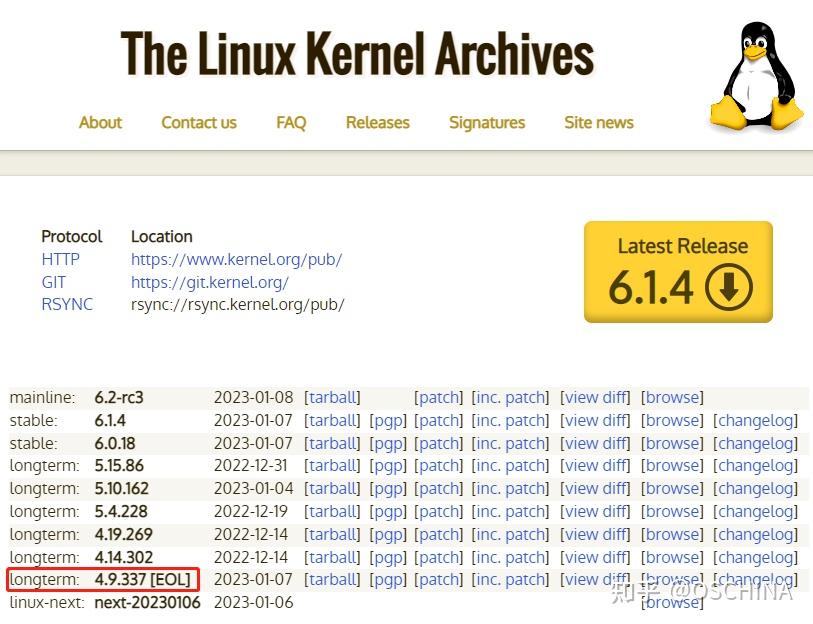Open inc. patch for longterm 4.19.269

point(511,535)
